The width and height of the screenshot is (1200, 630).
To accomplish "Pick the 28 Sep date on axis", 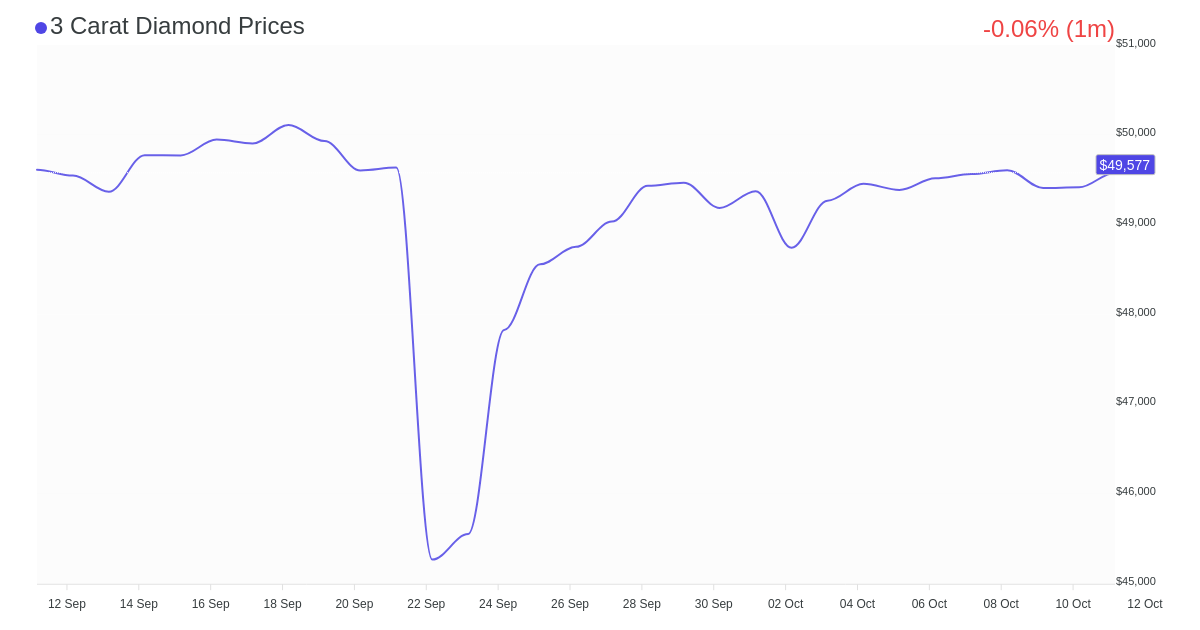I will click(x=642, y=604).
